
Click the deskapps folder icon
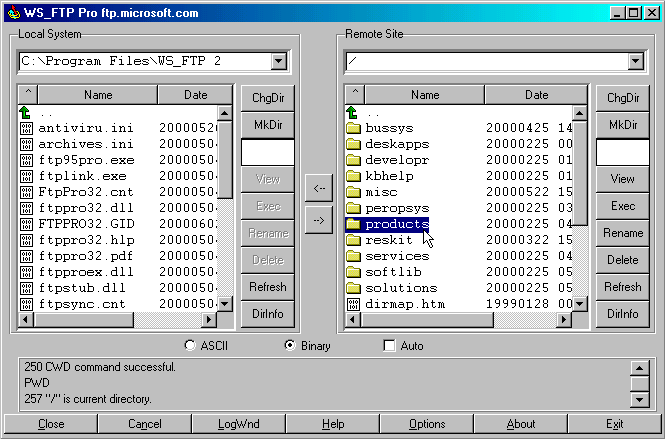(x=353, y=144)
